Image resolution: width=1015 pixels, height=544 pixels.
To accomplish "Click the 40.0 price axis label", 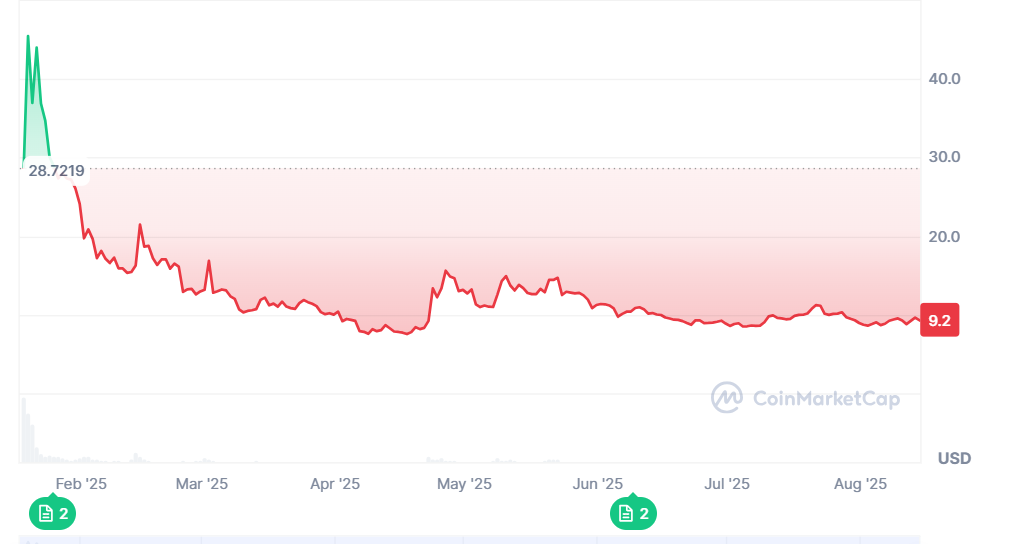I will coord(945,79).
